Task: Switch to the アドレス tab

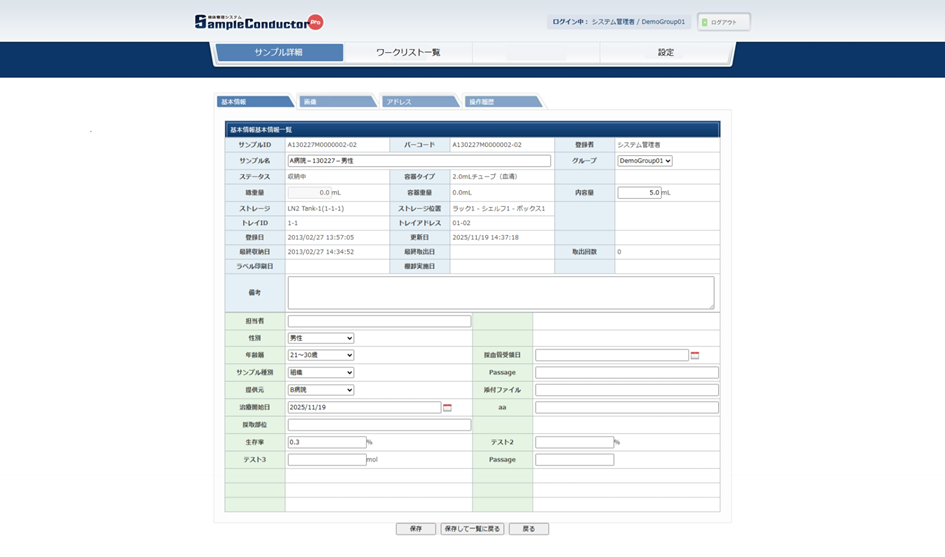Action: (420, 102)
